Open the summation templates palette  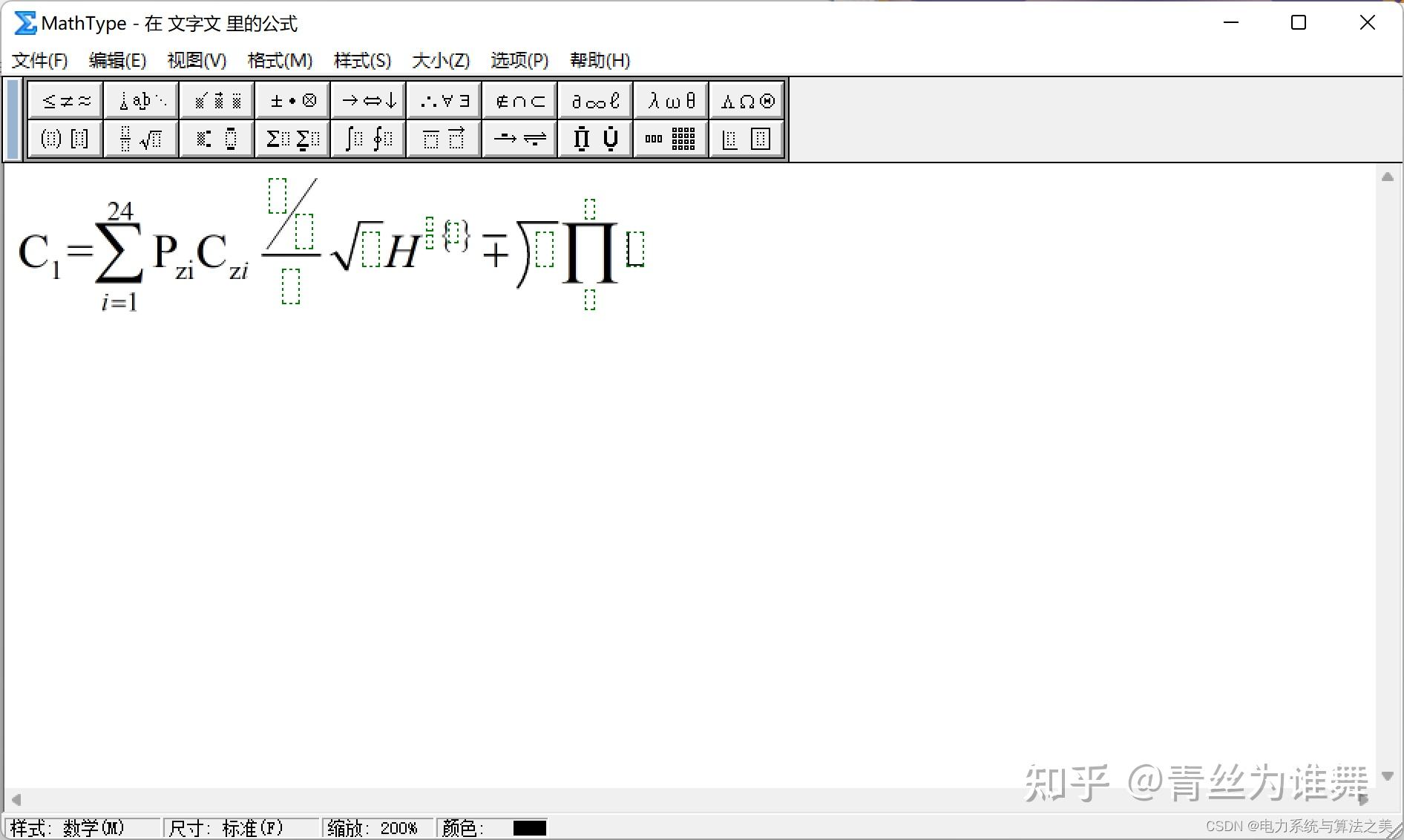[292, 139]
